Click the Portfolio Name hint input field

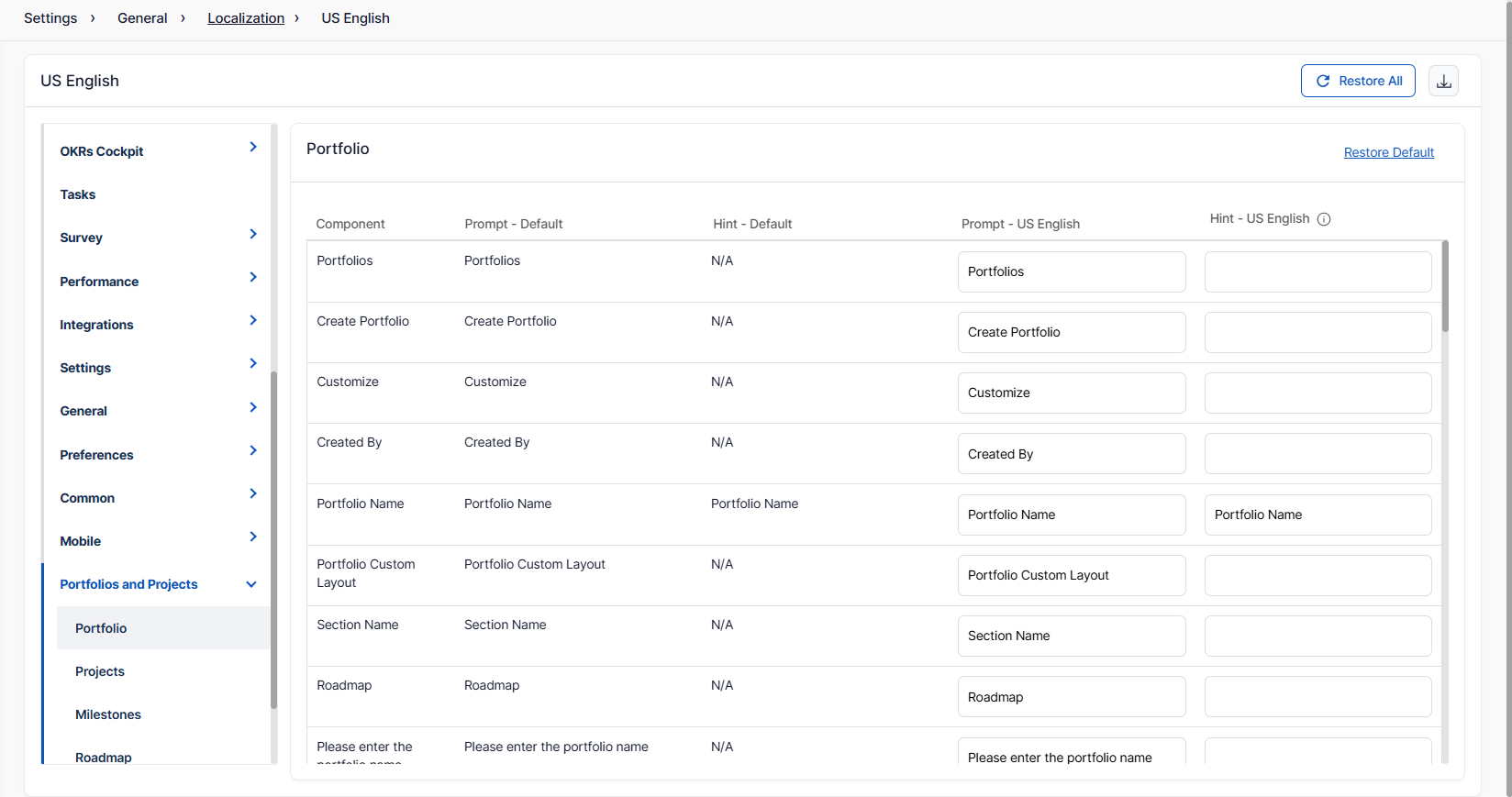coord(1317,515)
